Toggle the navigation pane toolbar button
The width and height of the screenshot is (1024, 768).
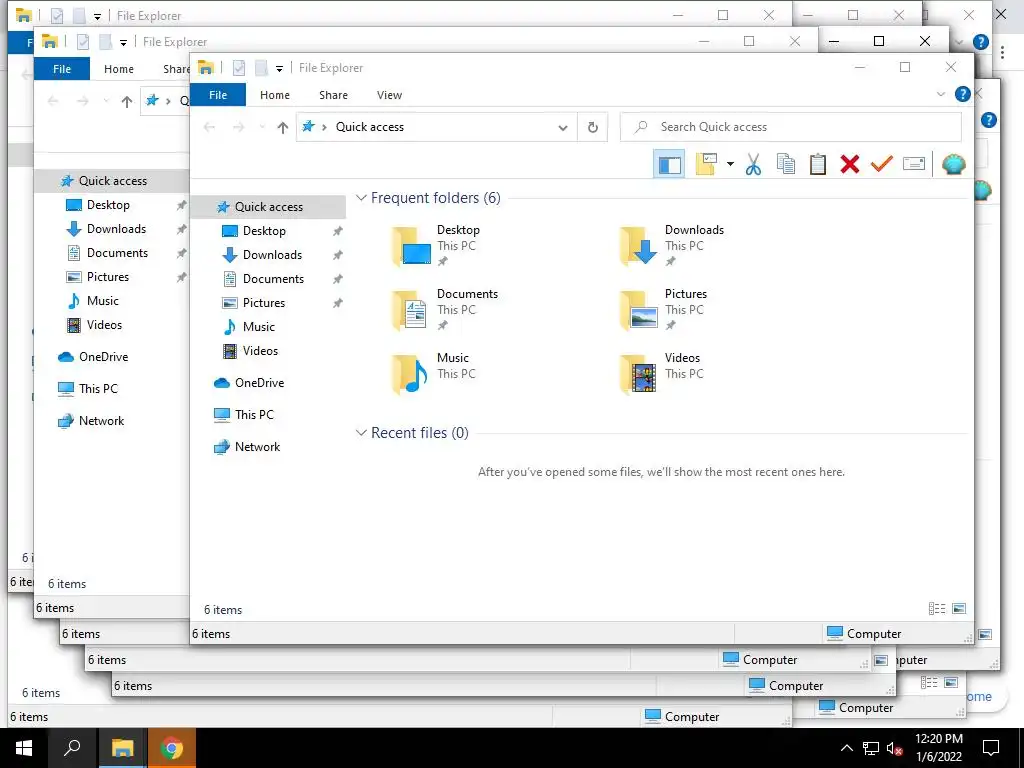click(x=669, y=164)
